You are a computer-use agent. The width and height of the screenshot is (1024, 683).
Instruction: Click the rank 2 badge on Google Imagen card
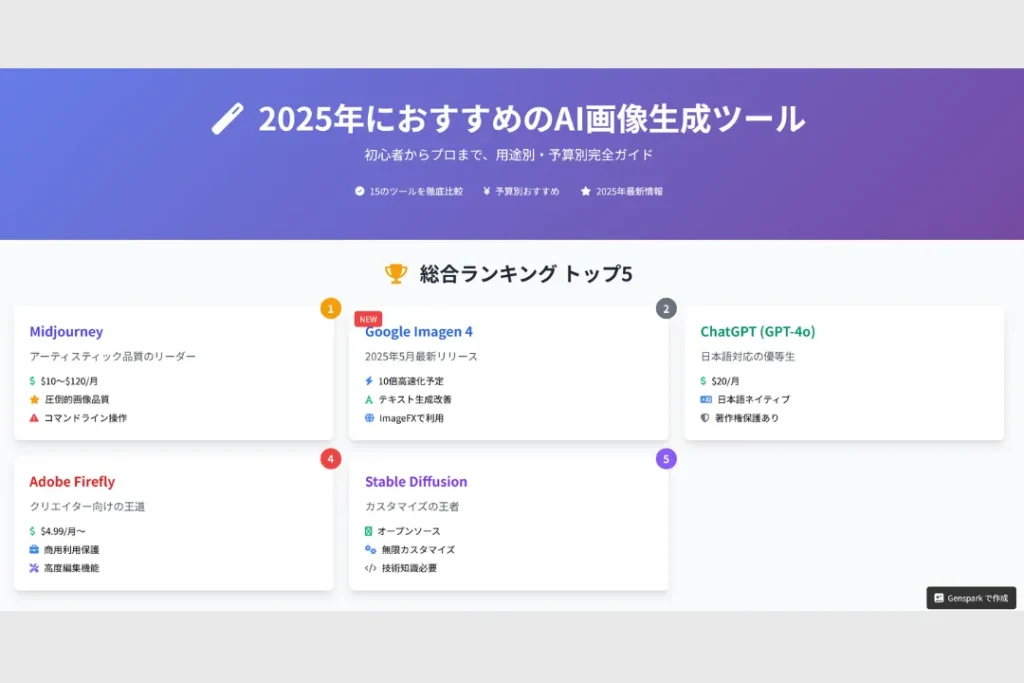click(x=666, y=308)
